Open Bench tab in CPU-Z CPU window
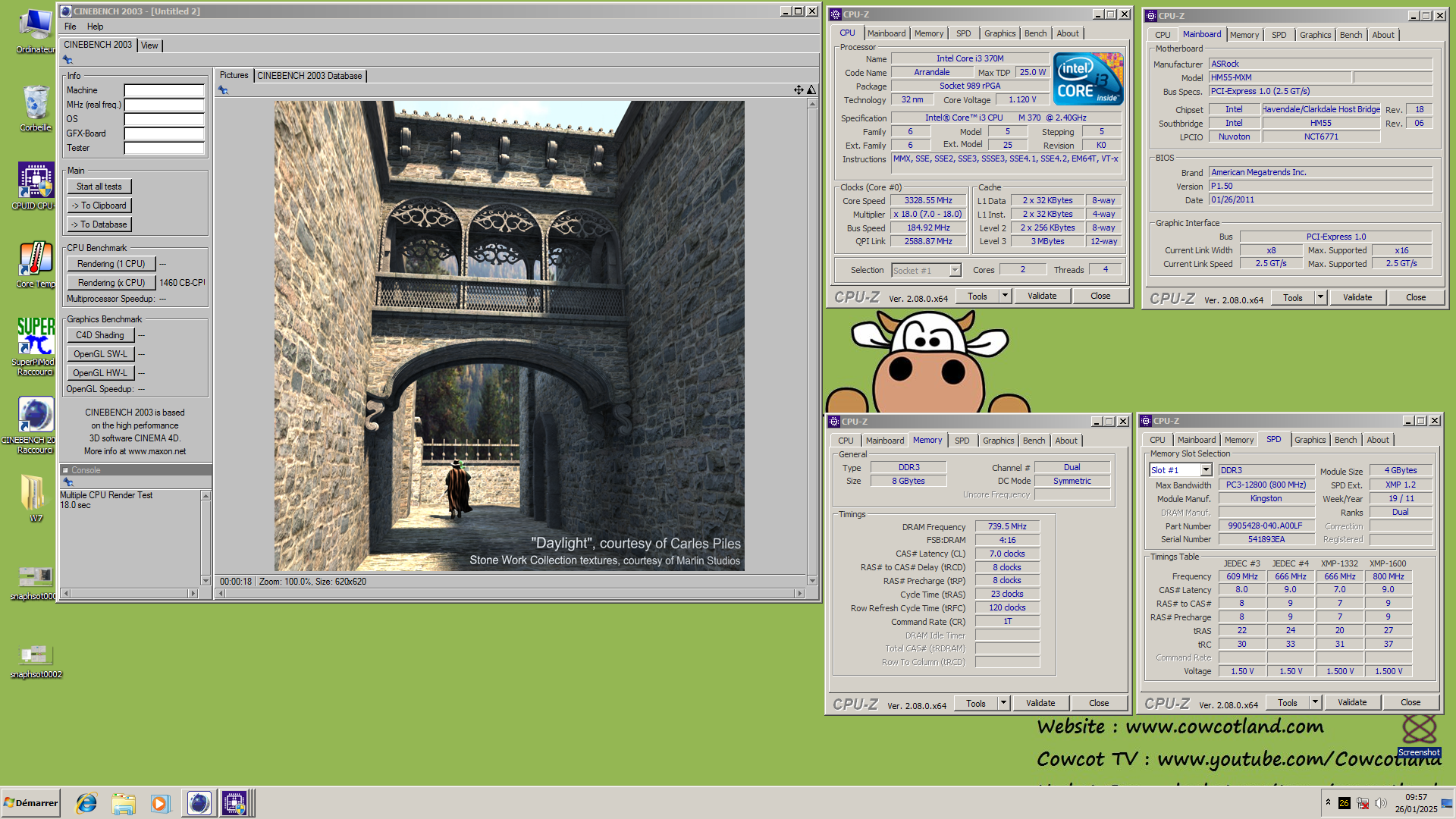Viewport: 1456px width, 819px height. coord(1035,33)
